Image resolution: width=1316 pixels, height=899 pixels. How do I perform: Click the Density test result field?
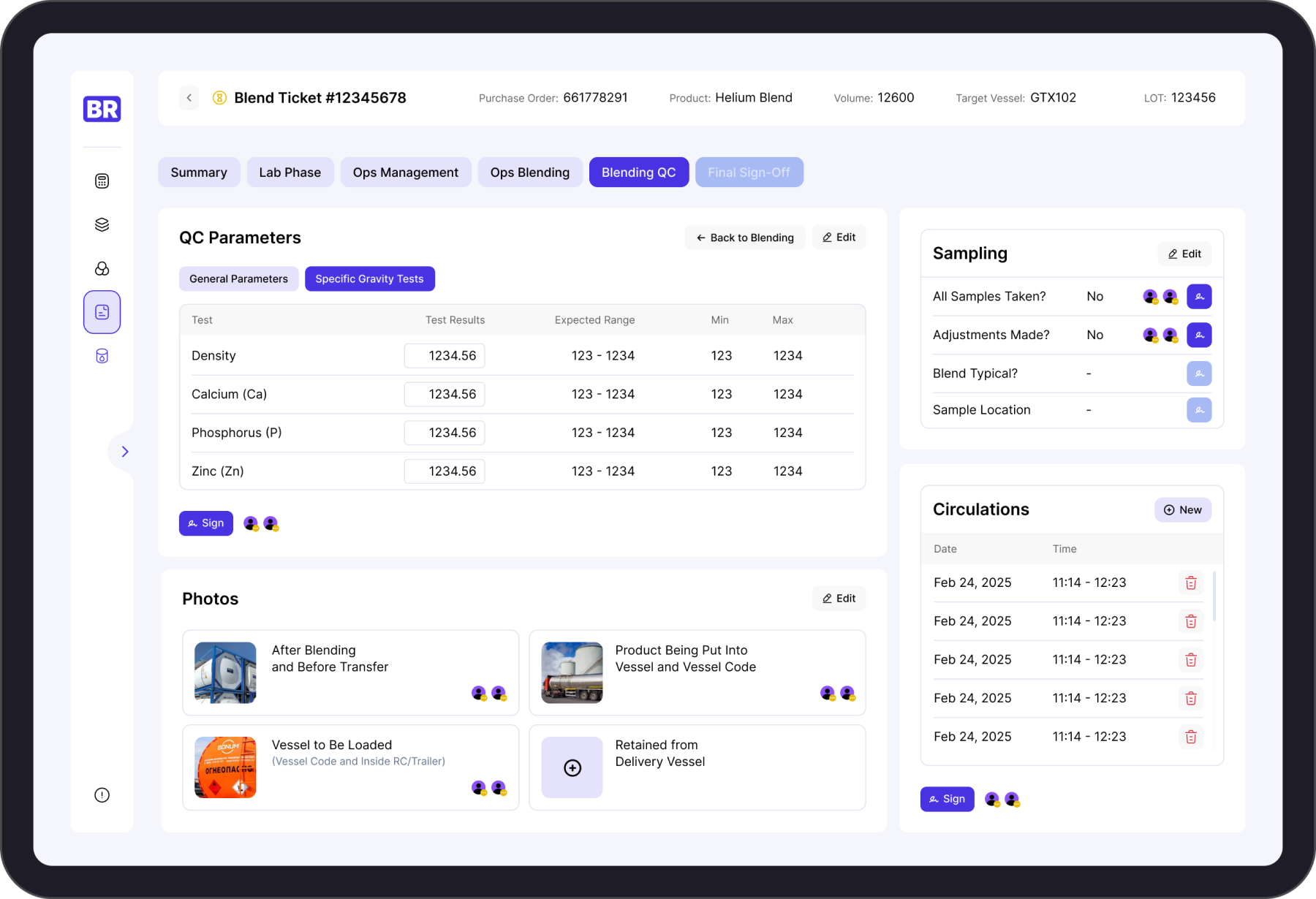coord(444,356)
